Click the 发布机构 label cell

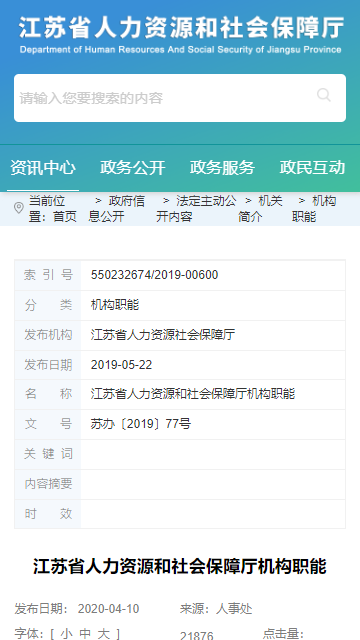pos(48,335)
